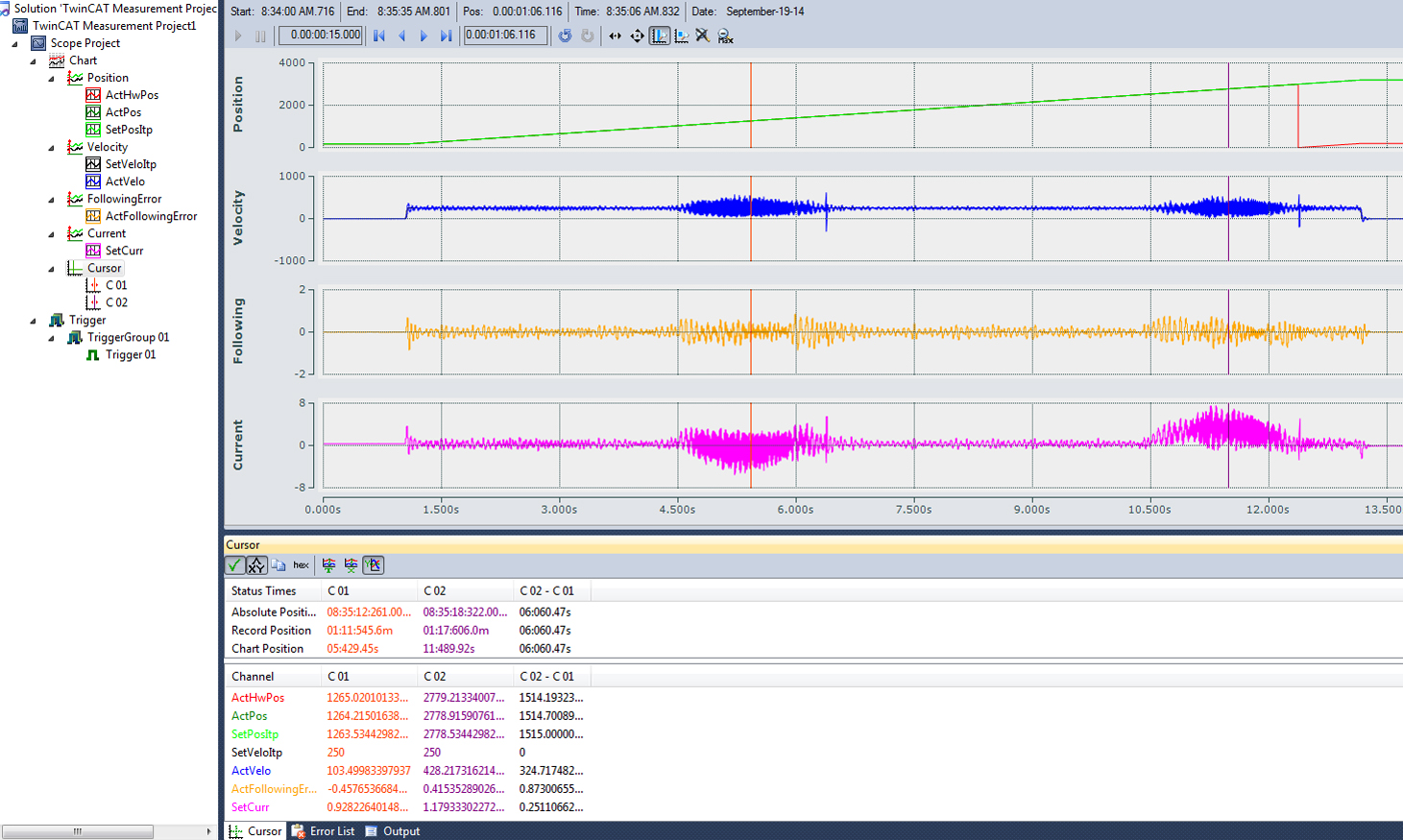The image size is (1403, 840).
Task: Collapse the FollowingError axis node
Action: (51, 200)
